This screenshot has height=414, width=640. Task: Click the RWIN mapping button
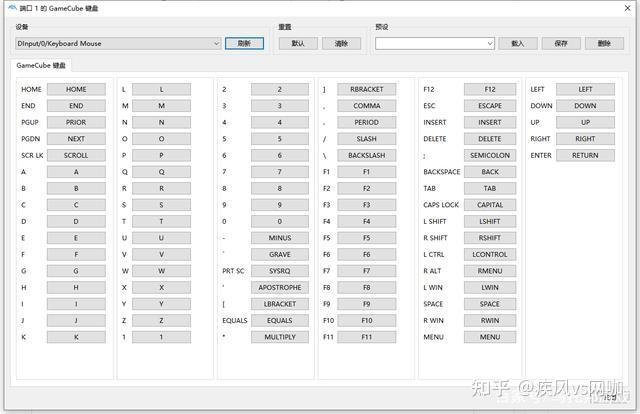[x=490, y=321]
